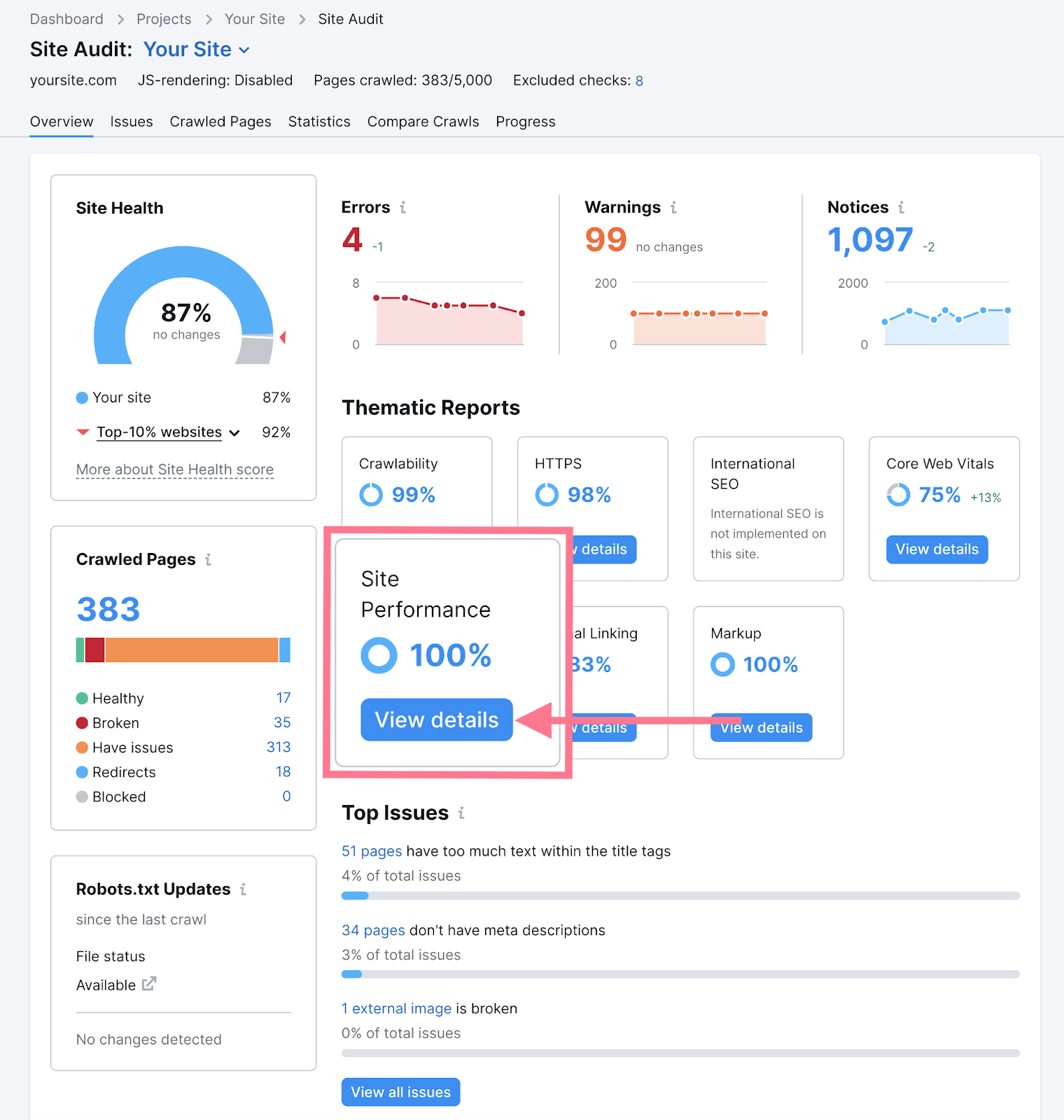Open the 51 pages title tags link
The width and height of the screenshot is (1064, 1120).
click(372, 851)
